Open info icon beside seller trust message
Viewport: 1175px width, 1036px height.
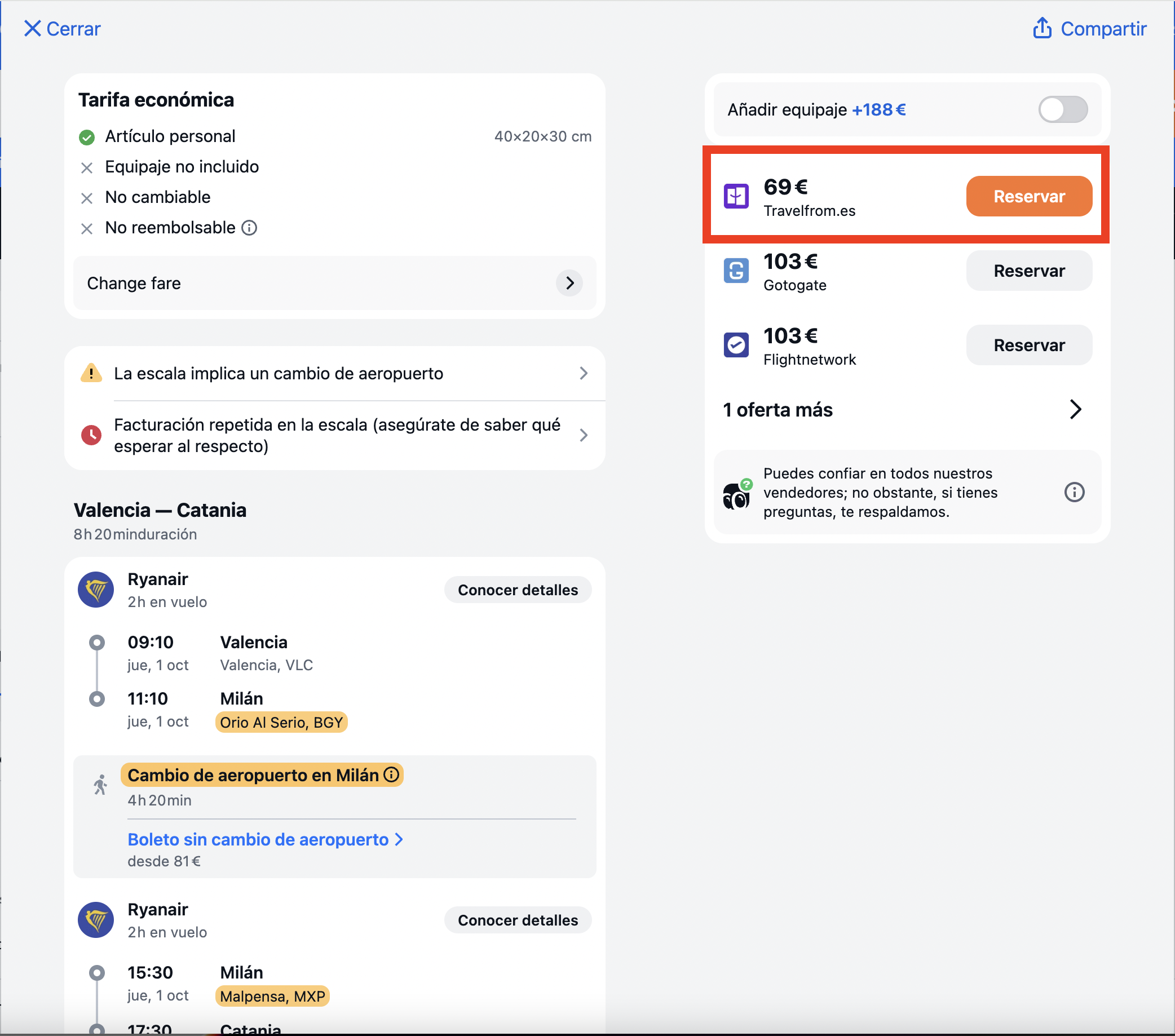coord(1074,493)
